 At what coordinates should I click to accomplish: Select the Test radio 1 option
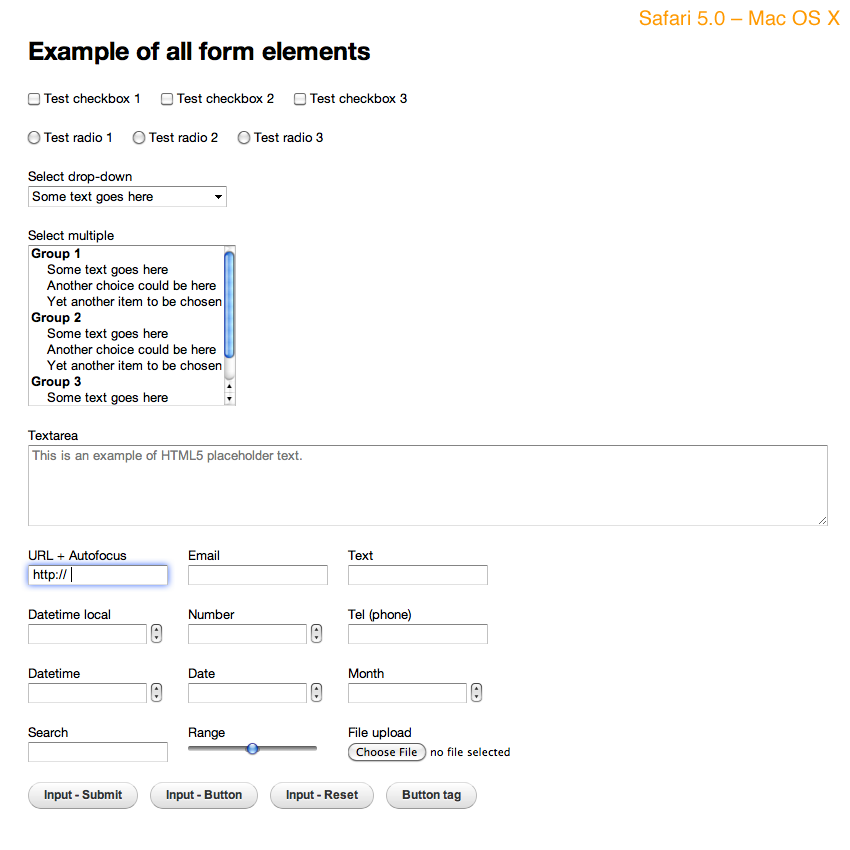(x=34, y=138)
